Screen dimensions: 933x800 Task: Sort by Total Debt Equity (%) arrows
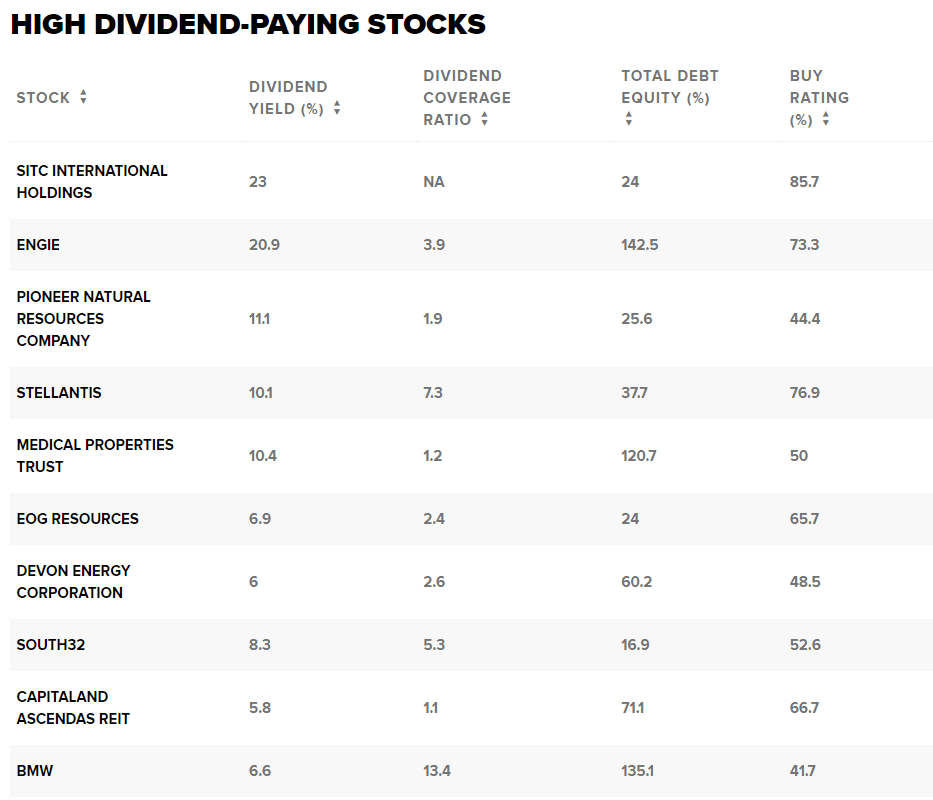click(628, 119)
